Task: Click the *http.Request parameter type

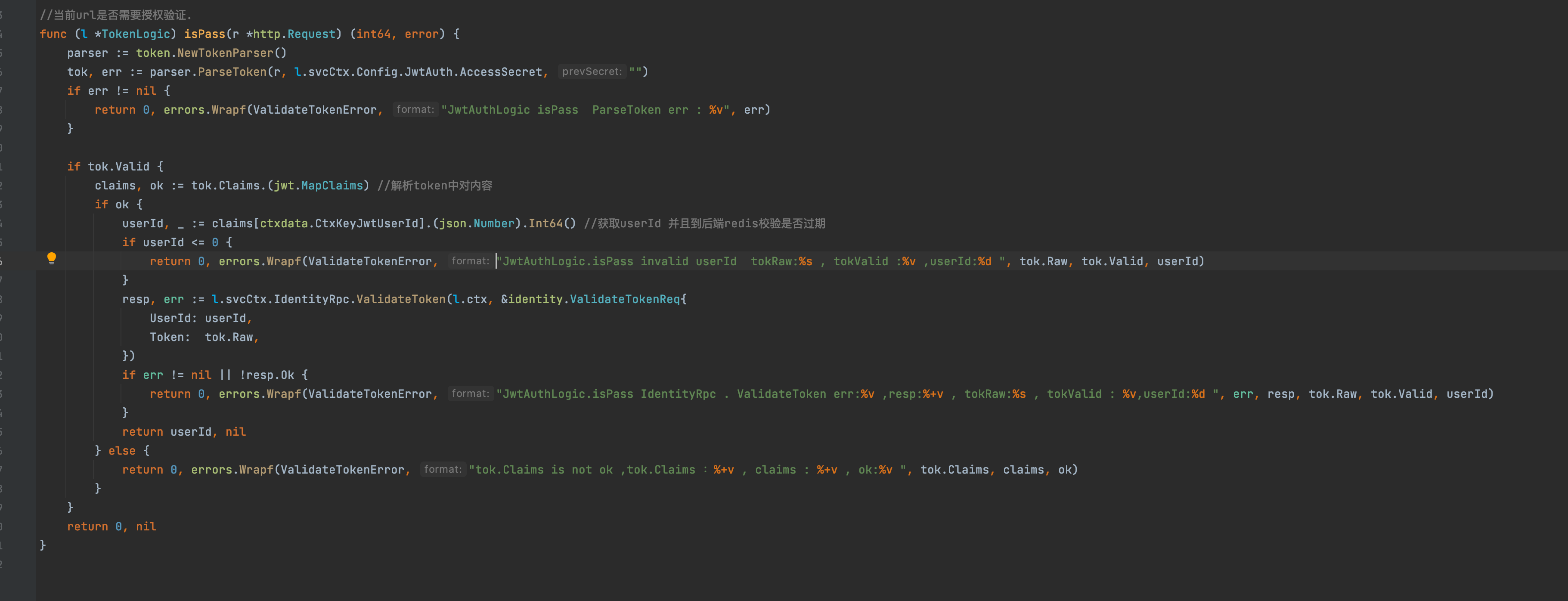Action: pyautogui.click(x=291, y=34)
